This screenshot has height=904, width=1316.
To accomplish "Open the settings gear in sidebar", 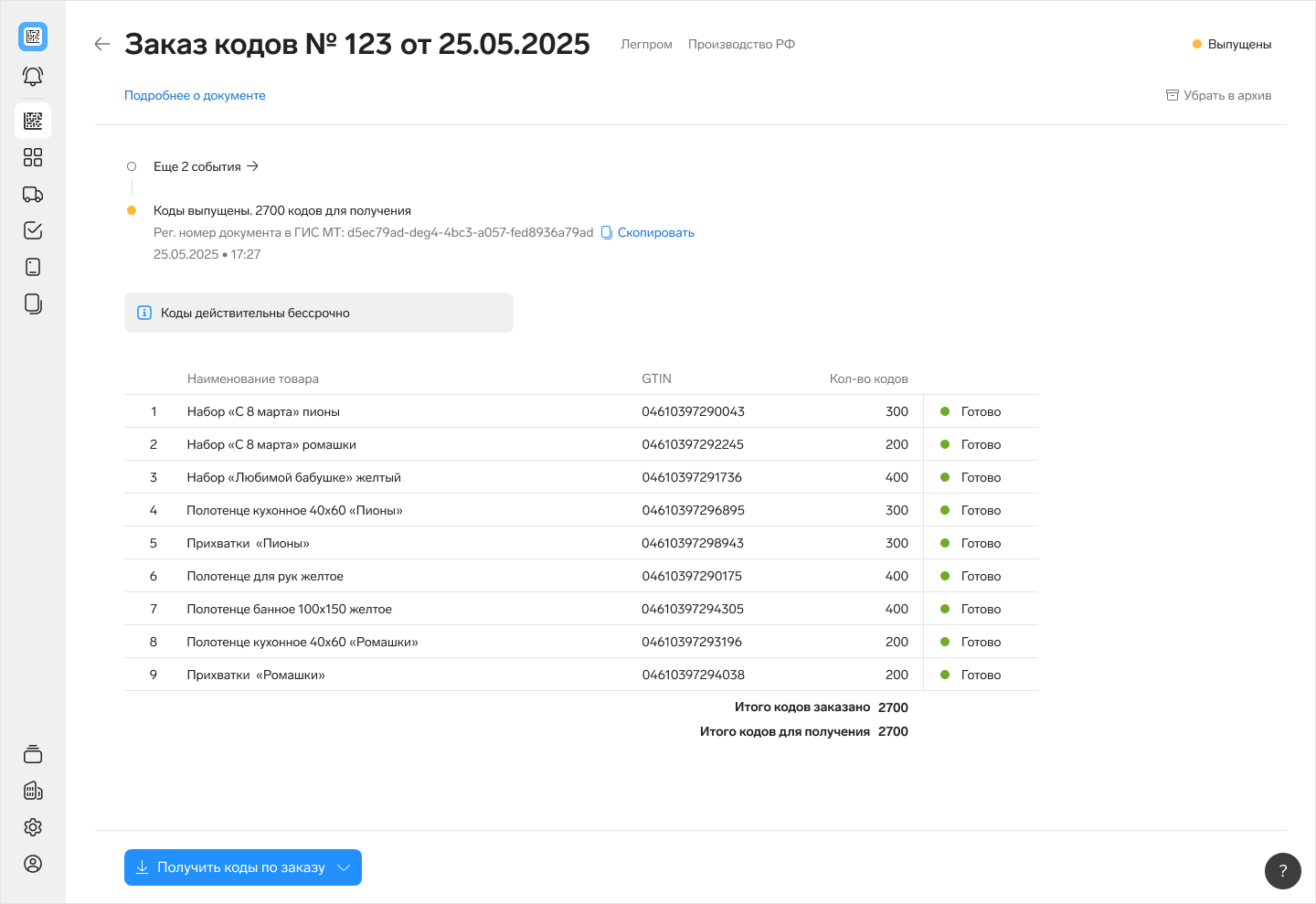I will pos(33,827).
